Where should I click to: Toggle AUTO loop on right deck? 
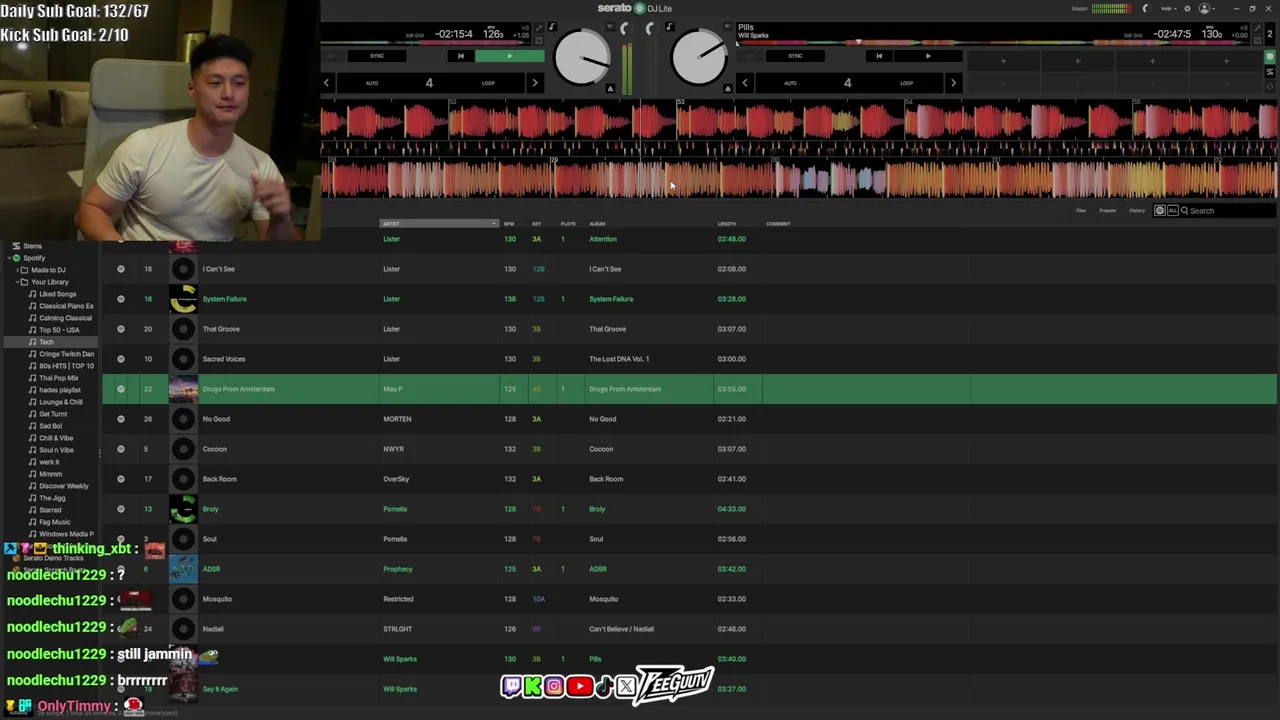[790, 83]
